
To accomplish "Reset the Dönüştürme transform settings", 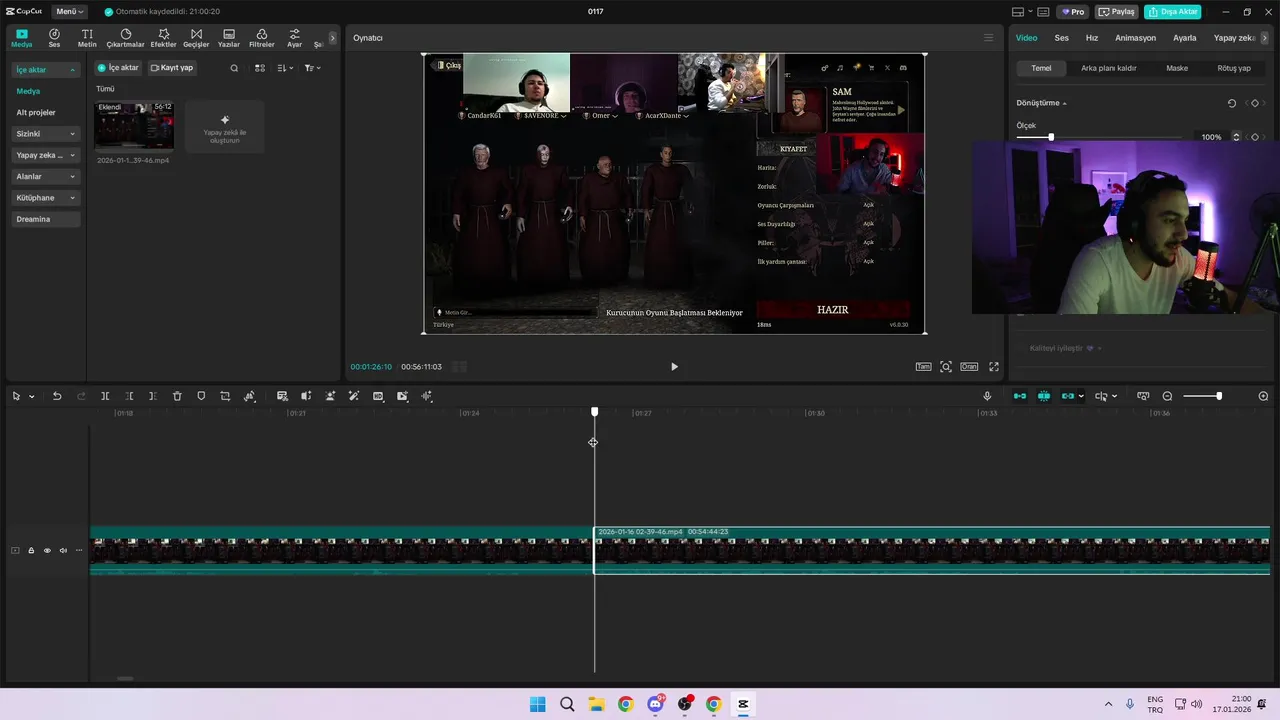I will pyautogui.click(x=1232, y=103).
